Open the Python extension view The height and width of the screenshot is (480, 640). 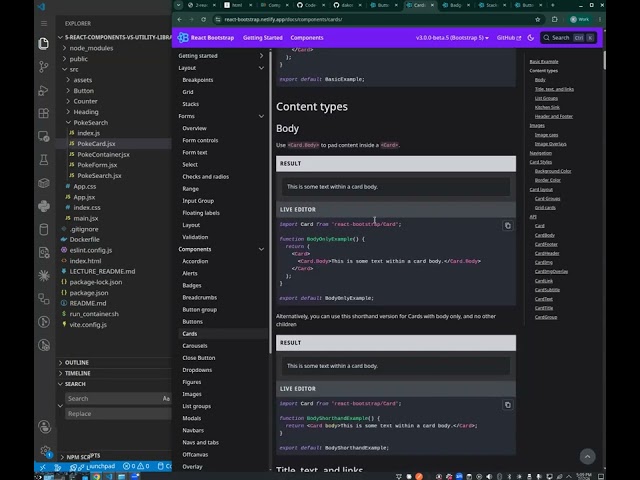(x=44, y=206)
